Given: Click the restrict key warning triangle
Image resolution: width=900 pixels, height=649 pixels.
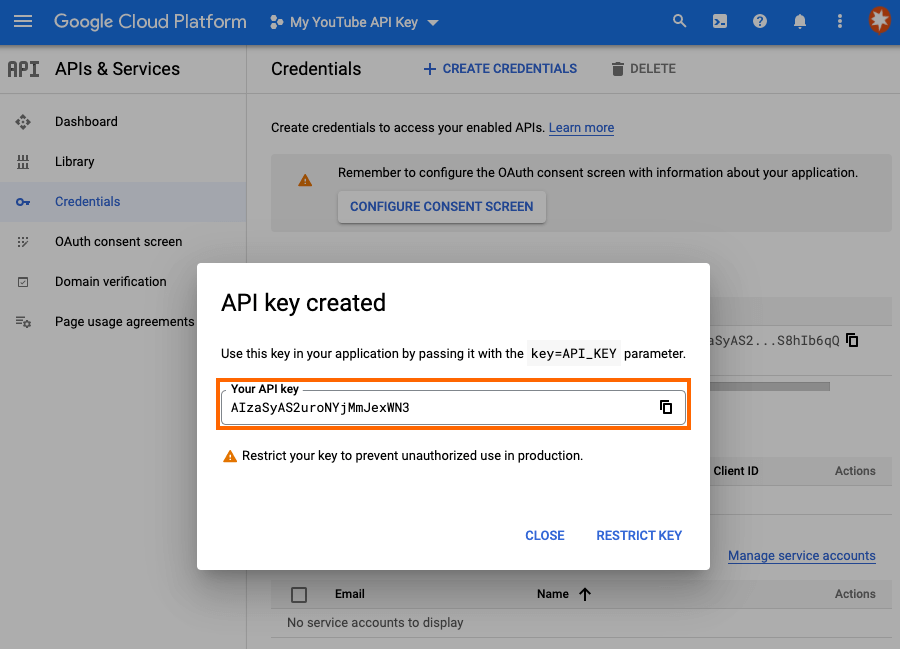Looking at the screenshot, I should coord(230,456).
